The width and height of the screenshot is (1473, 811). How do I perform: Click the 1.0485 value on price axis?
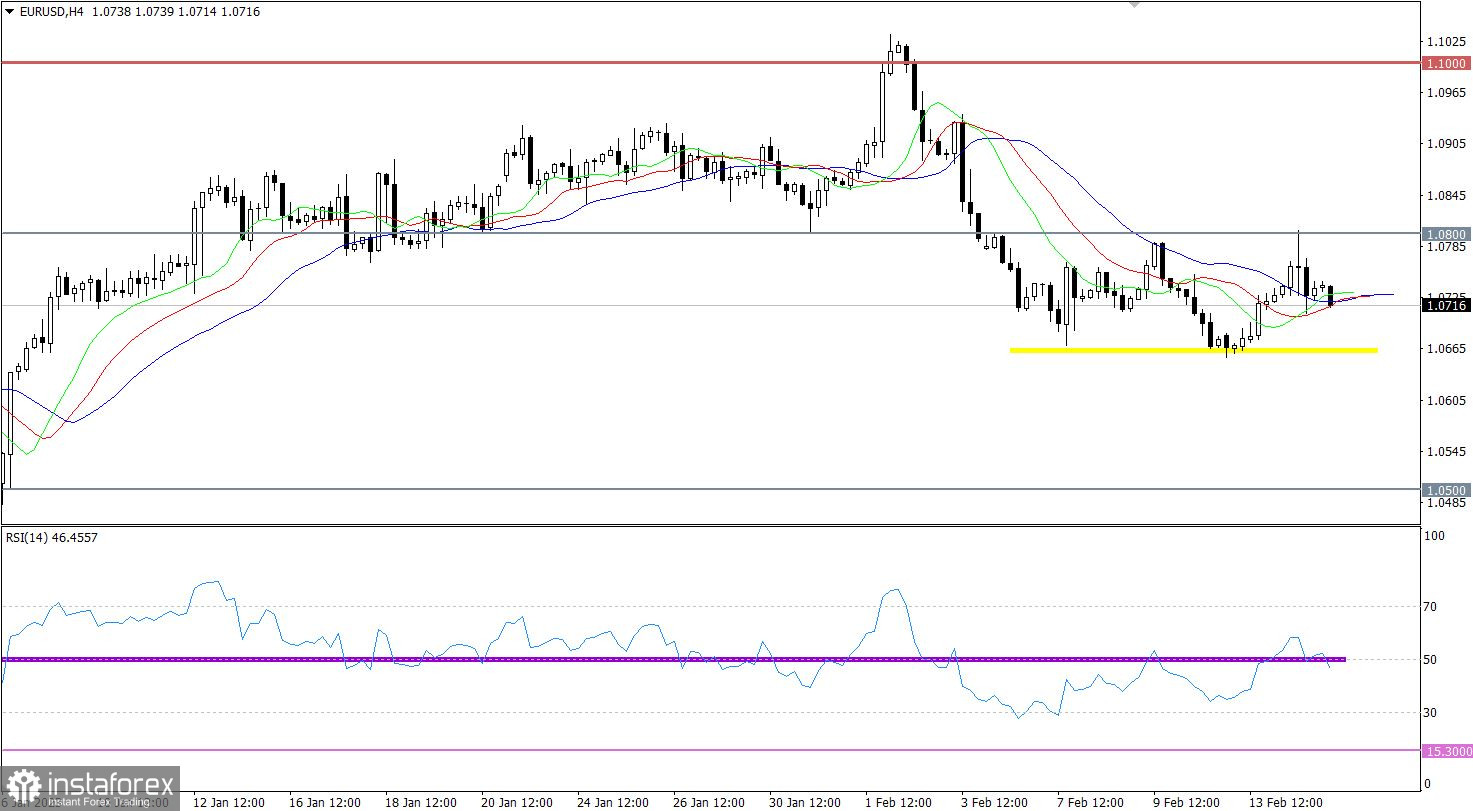pos(1448,503)
